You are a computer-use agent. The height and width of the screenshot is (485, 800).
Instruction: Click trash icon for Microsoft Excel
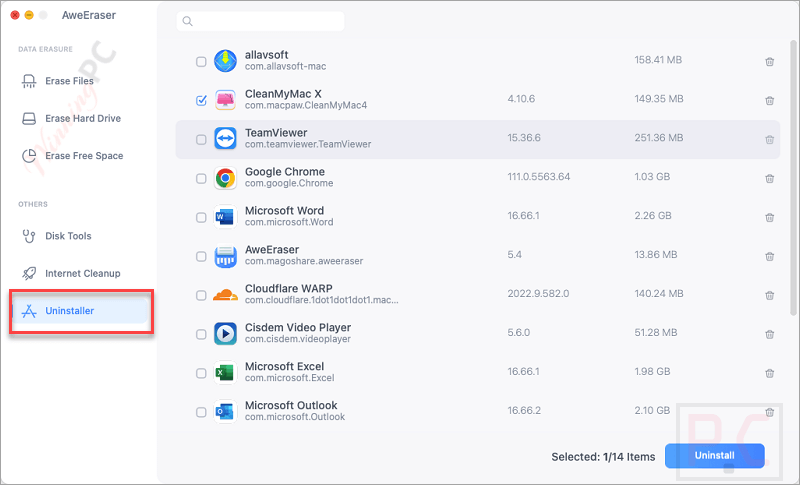[769, 373]
